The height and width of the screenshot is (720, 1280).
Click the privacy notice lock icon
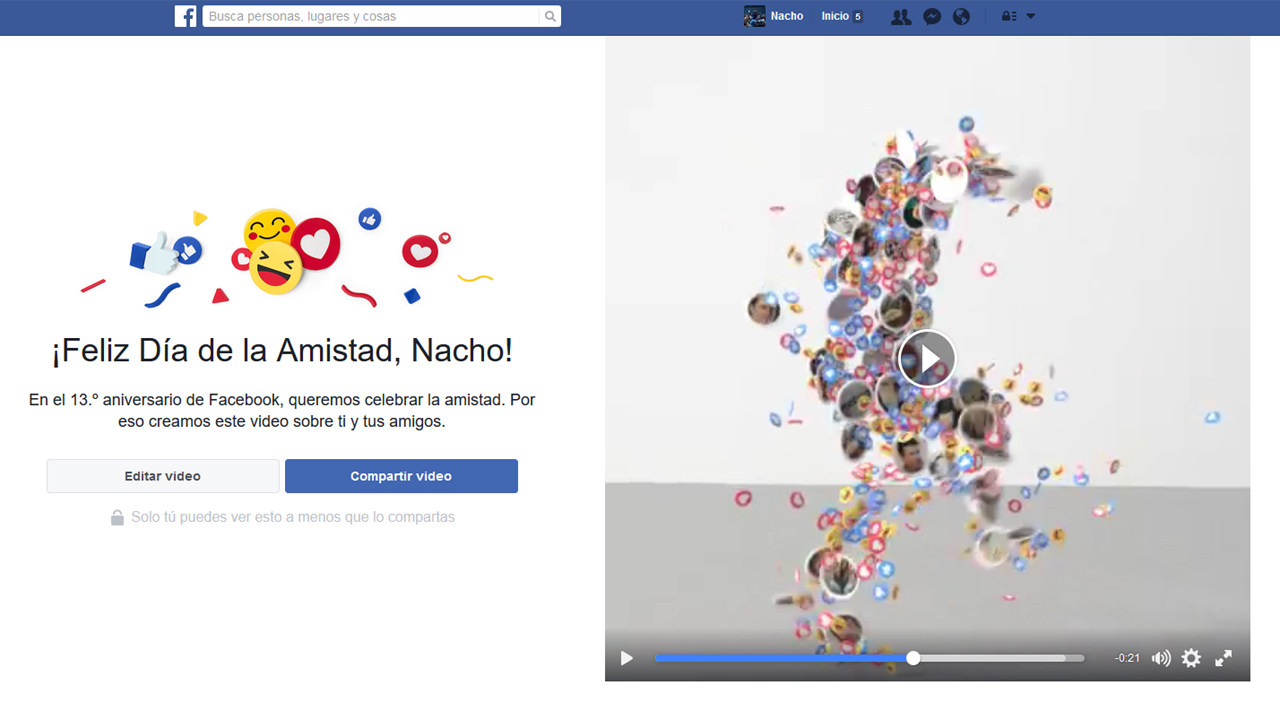pos(117,517)
